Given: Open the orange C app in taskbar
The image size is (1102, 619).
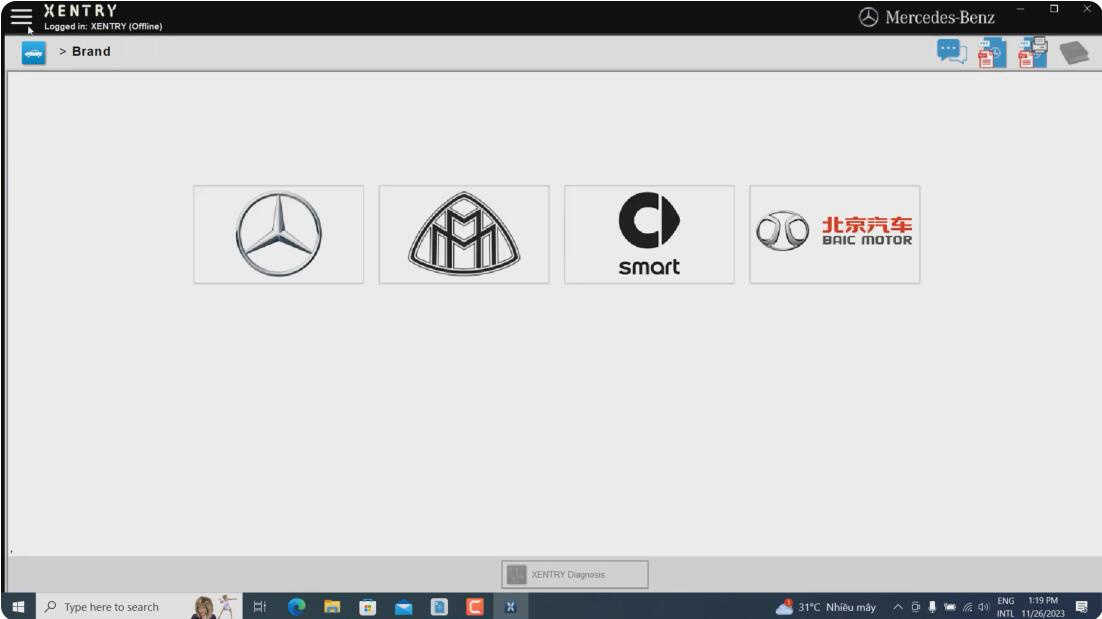Looking at the screenshot, I should [x=475, y=606].
